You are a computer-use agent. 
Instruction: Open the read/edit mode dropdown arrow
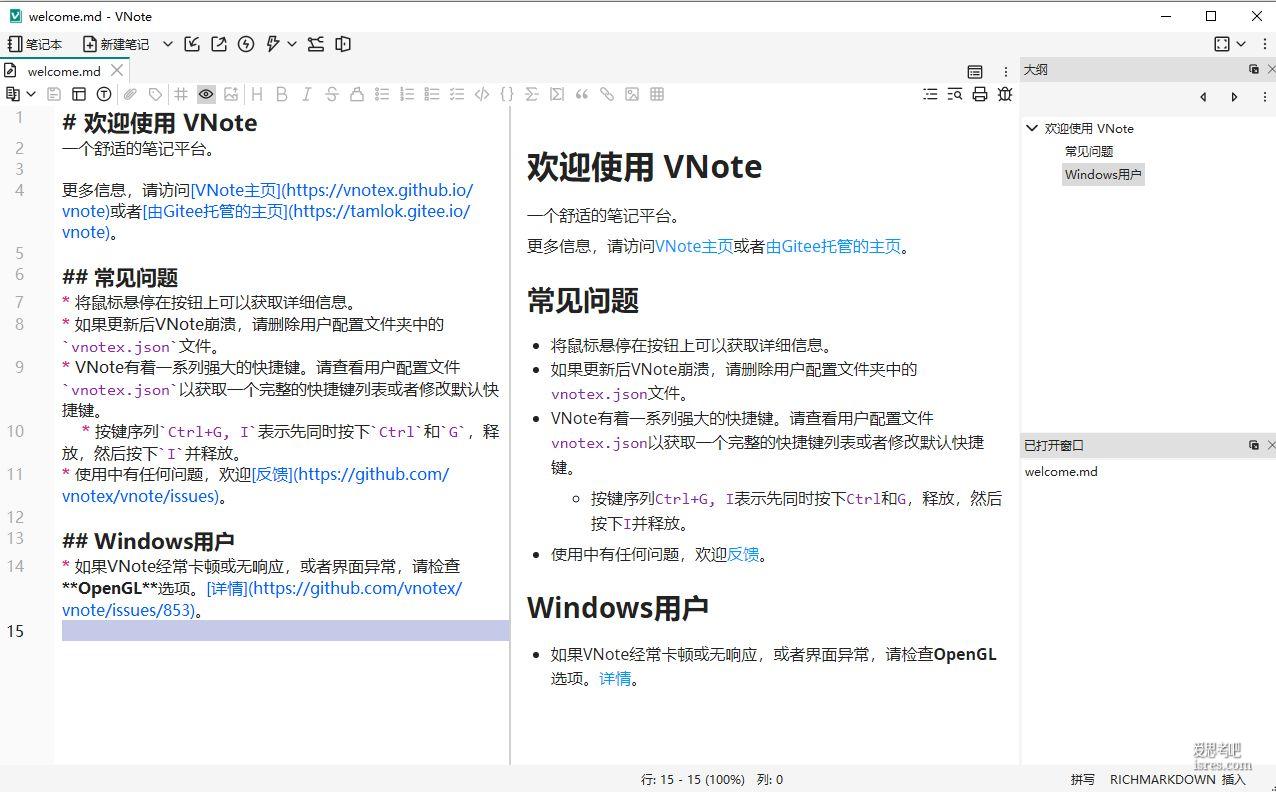click(x=31, y=94)
